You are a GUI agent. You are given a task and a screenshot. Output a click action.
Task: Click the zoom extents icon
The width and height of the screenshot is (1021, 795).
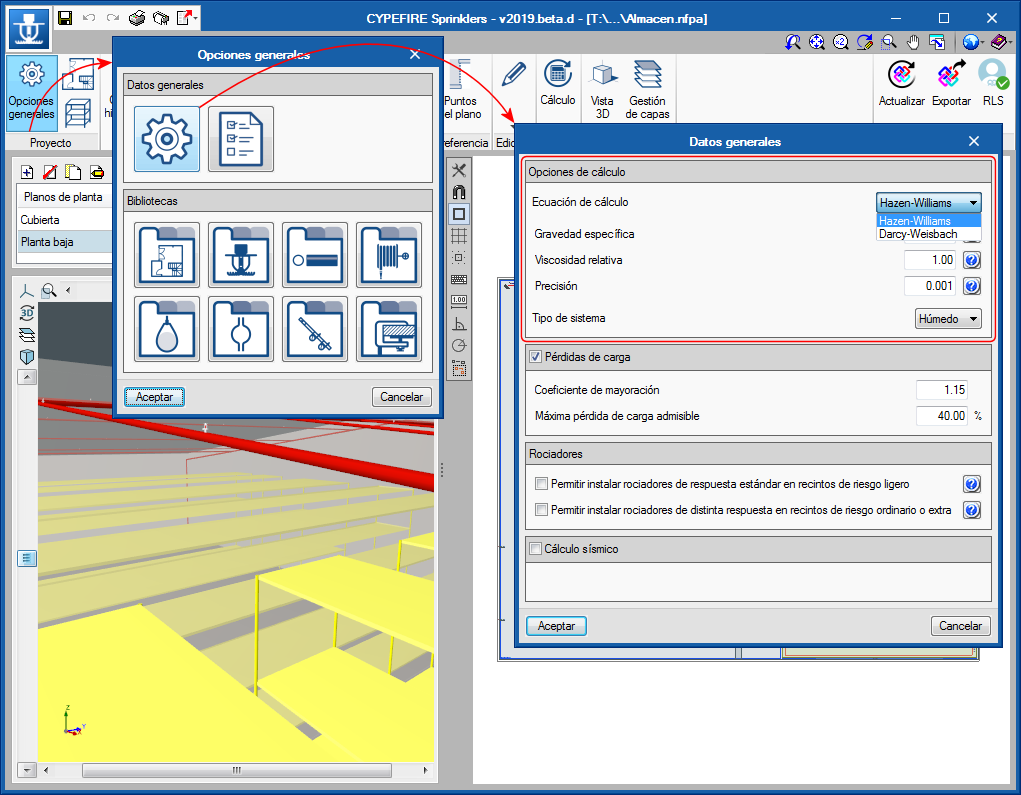point(817,42)
